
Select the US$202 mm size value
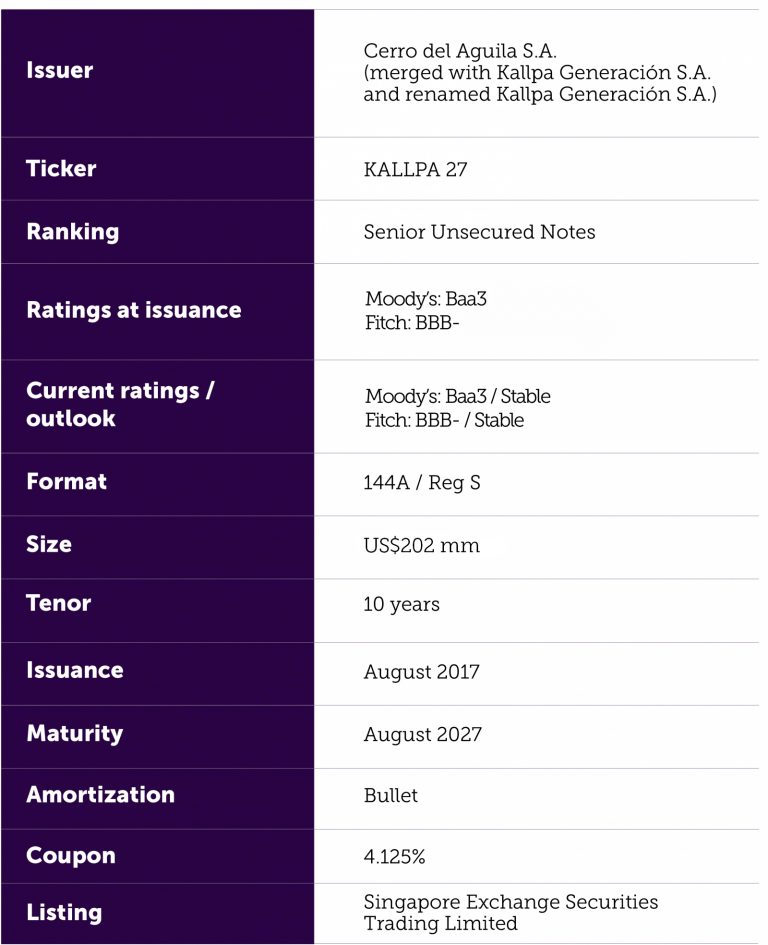pyautogui.click(x=421, y=545)
